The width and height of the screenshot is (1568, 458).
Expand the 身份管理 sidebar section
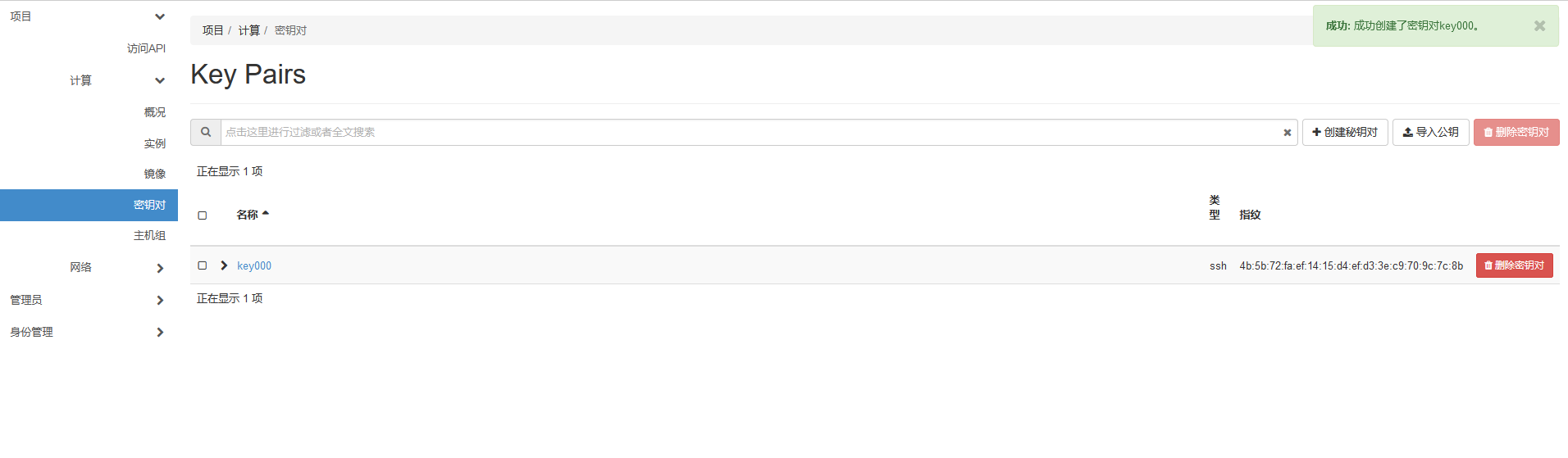point(160,332)
